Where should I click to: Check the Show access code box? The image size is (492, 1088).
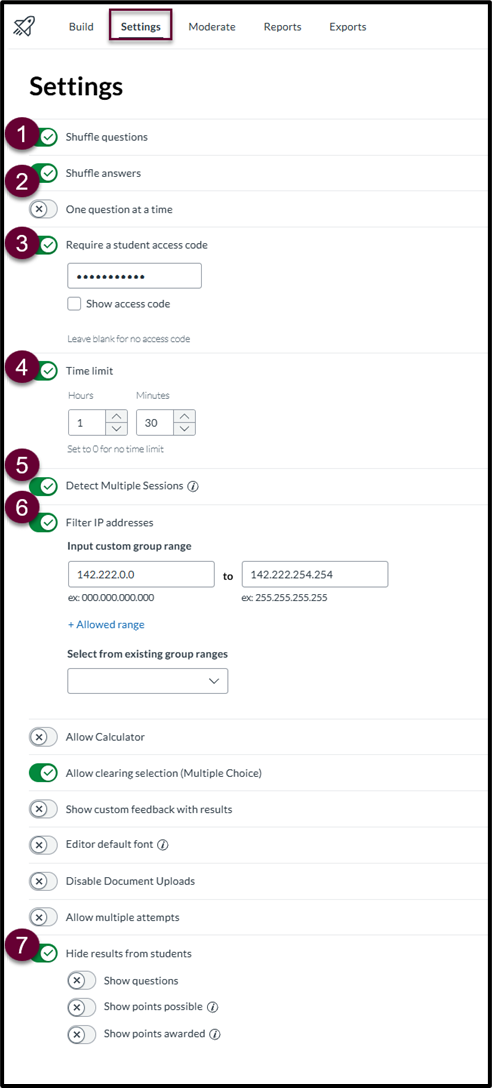[x=74, y=303]
